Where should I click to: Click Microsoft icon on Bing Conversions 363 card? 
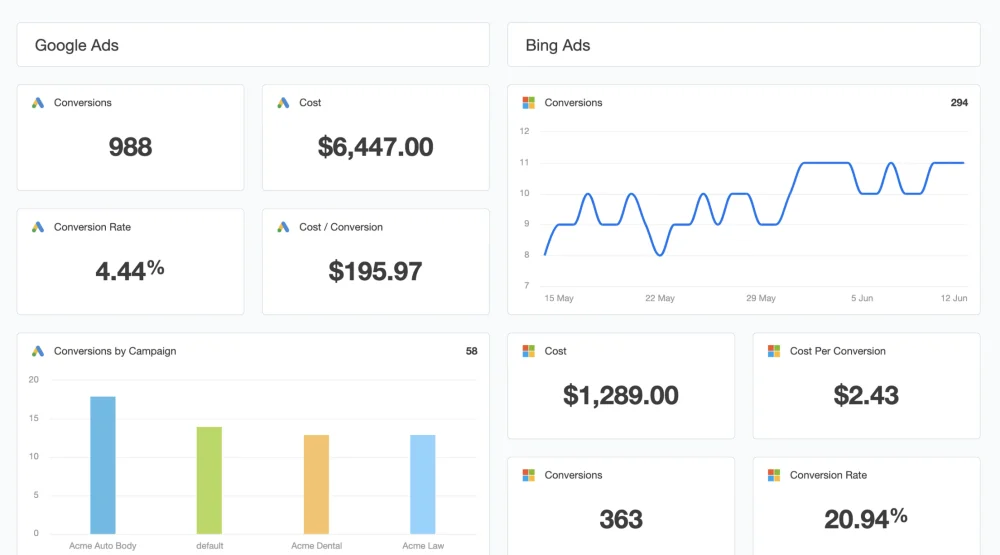click(x=529, y=475)
